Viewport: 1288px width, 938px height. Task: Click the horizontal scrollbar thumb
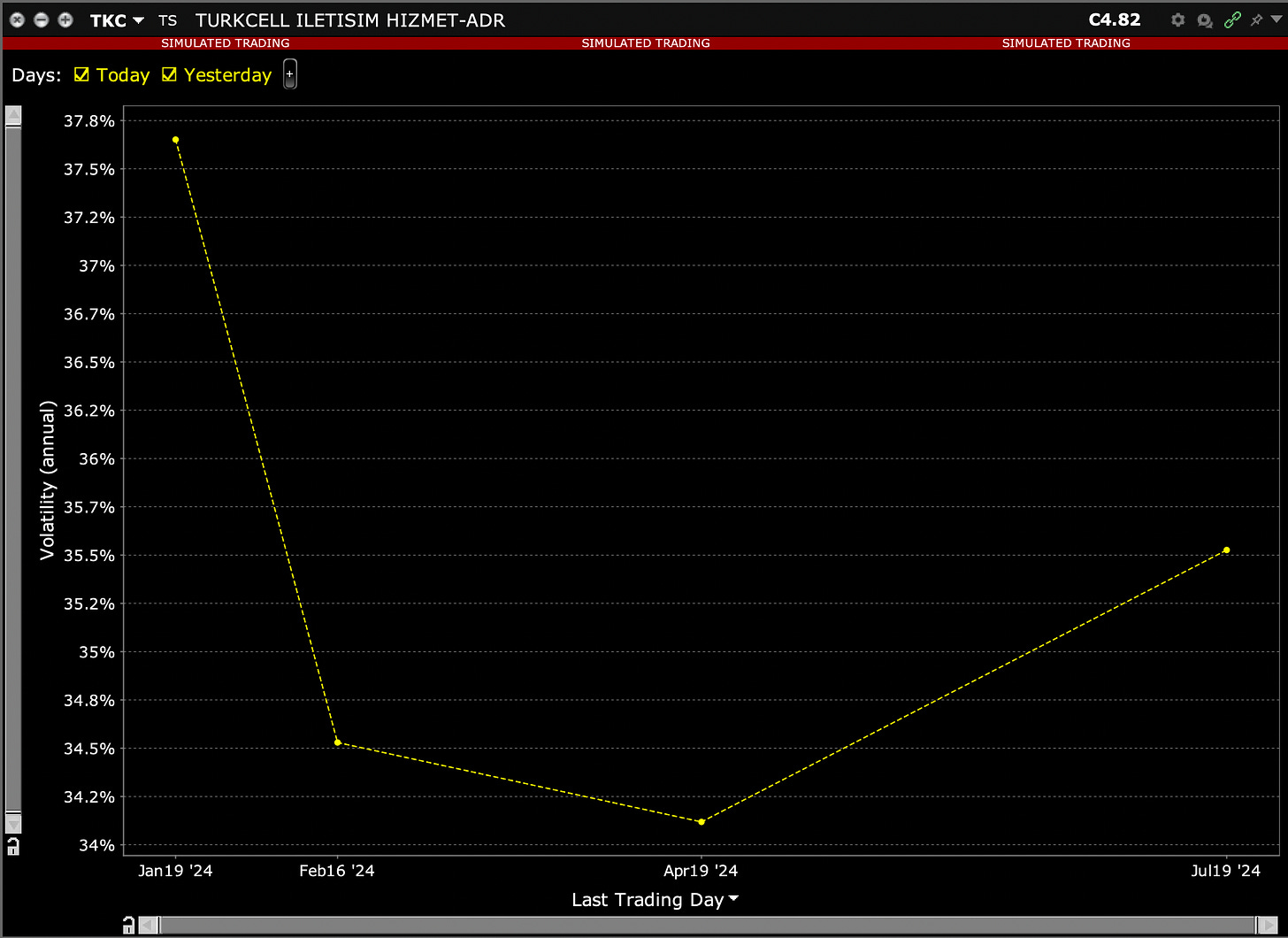tap(709, 926)
